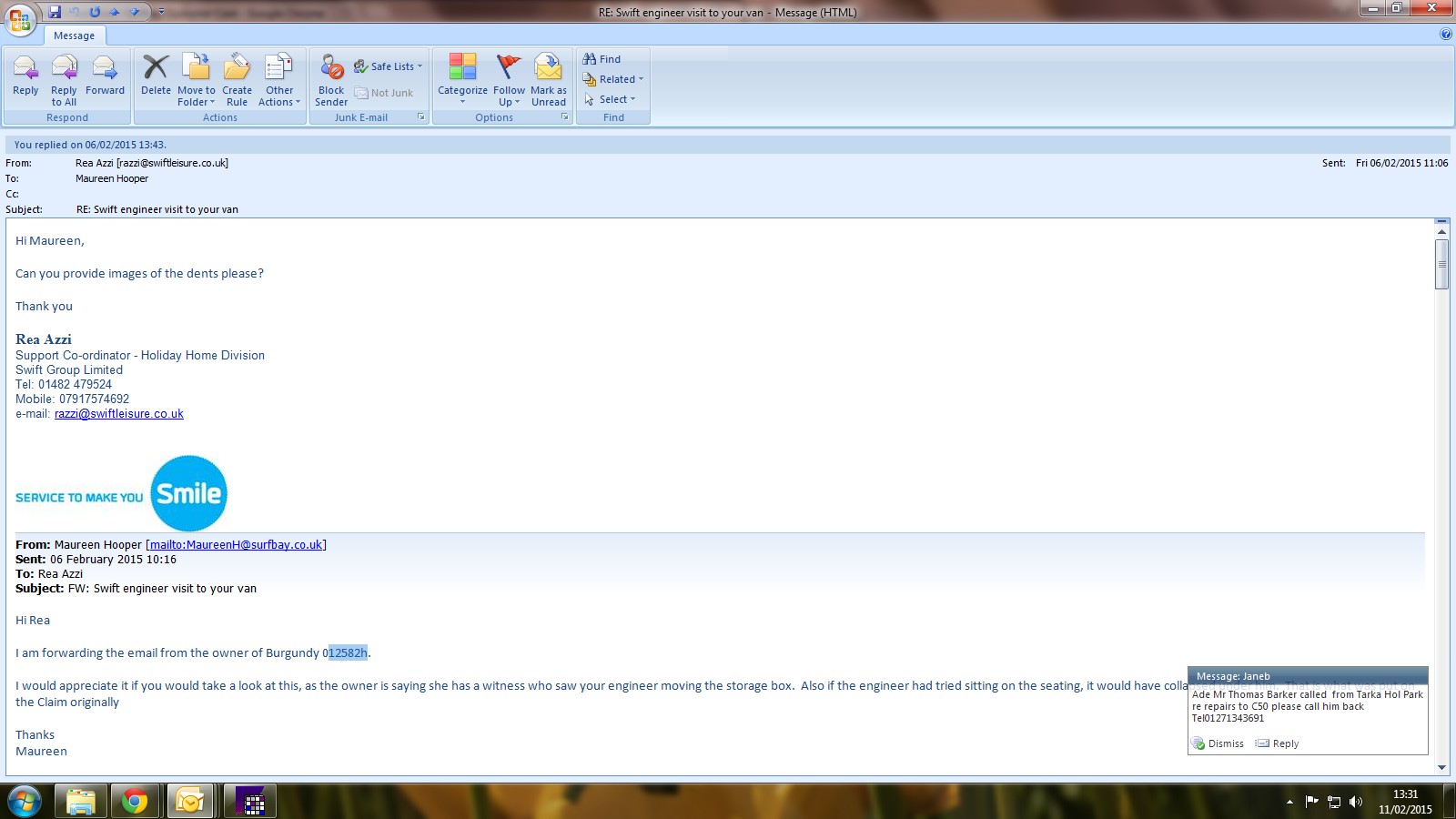The height and width of the screenshot is (819, 1456).
Task: Click the Action Center flag tray icon
Action: click(1311, 802)
